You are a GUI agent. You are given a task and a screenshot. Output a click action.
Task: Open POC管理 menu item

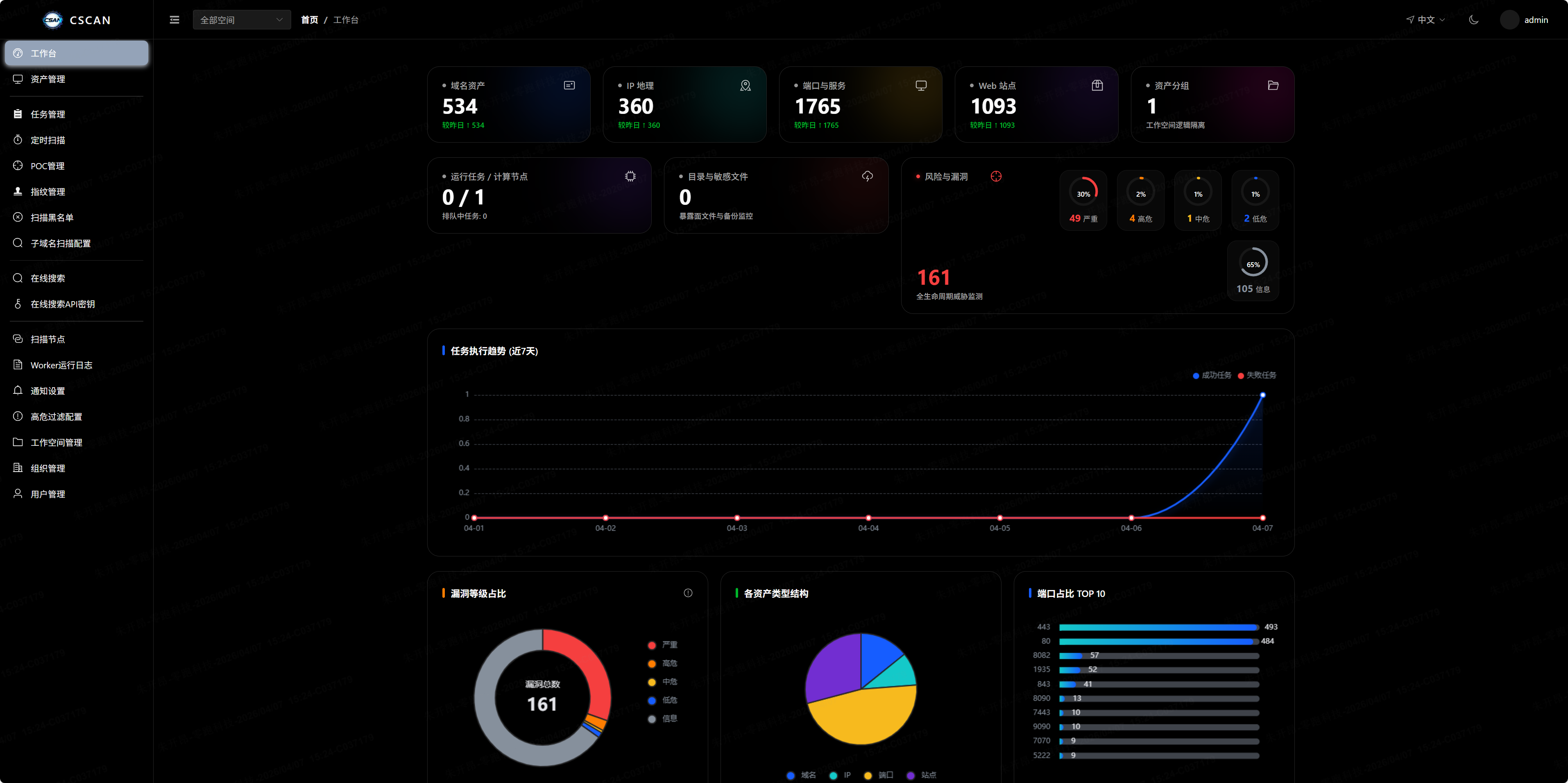77,166
